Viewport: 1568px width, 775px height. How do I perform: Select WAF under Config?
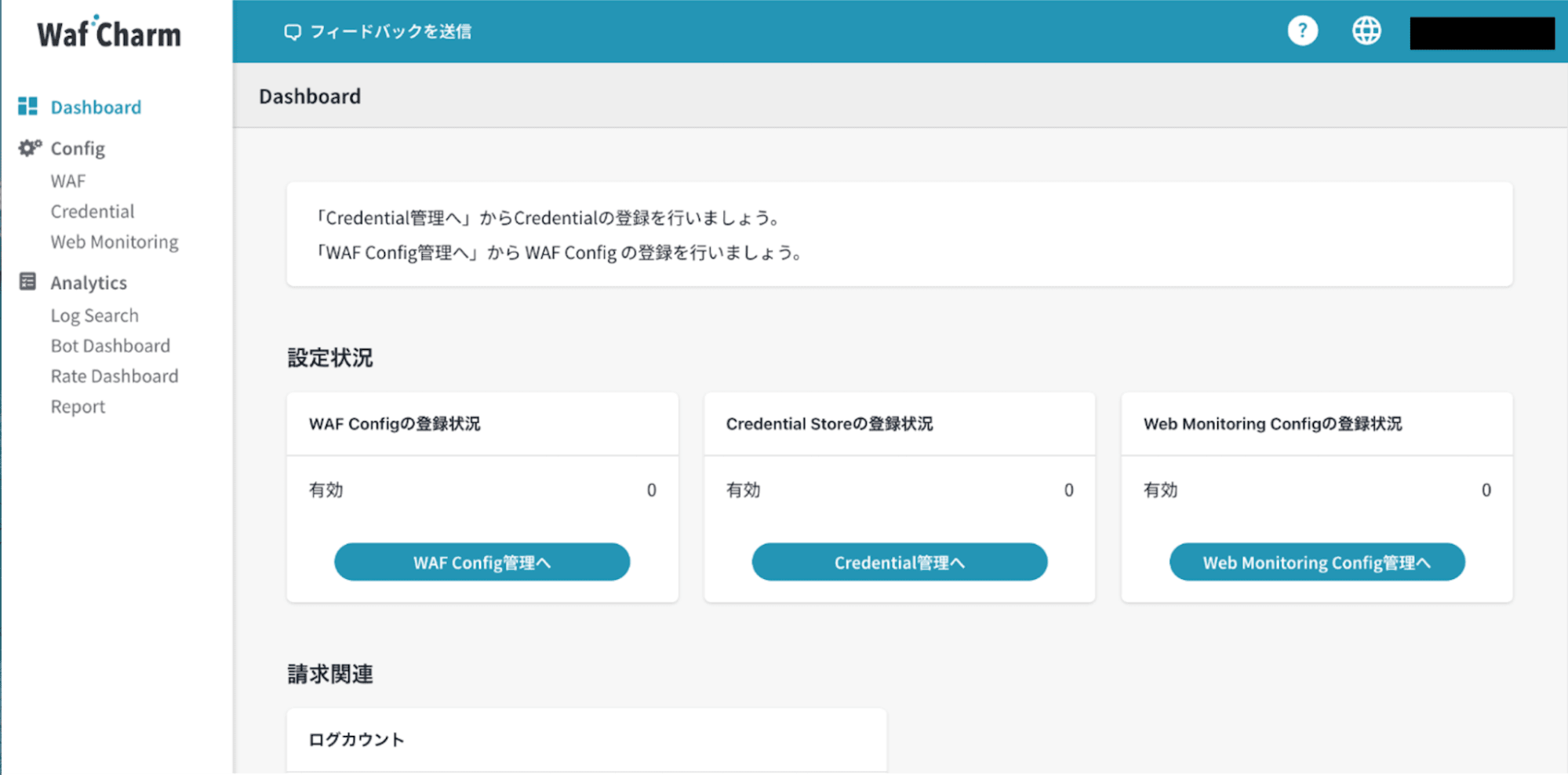pyautogui.click(x=68, y=181)
